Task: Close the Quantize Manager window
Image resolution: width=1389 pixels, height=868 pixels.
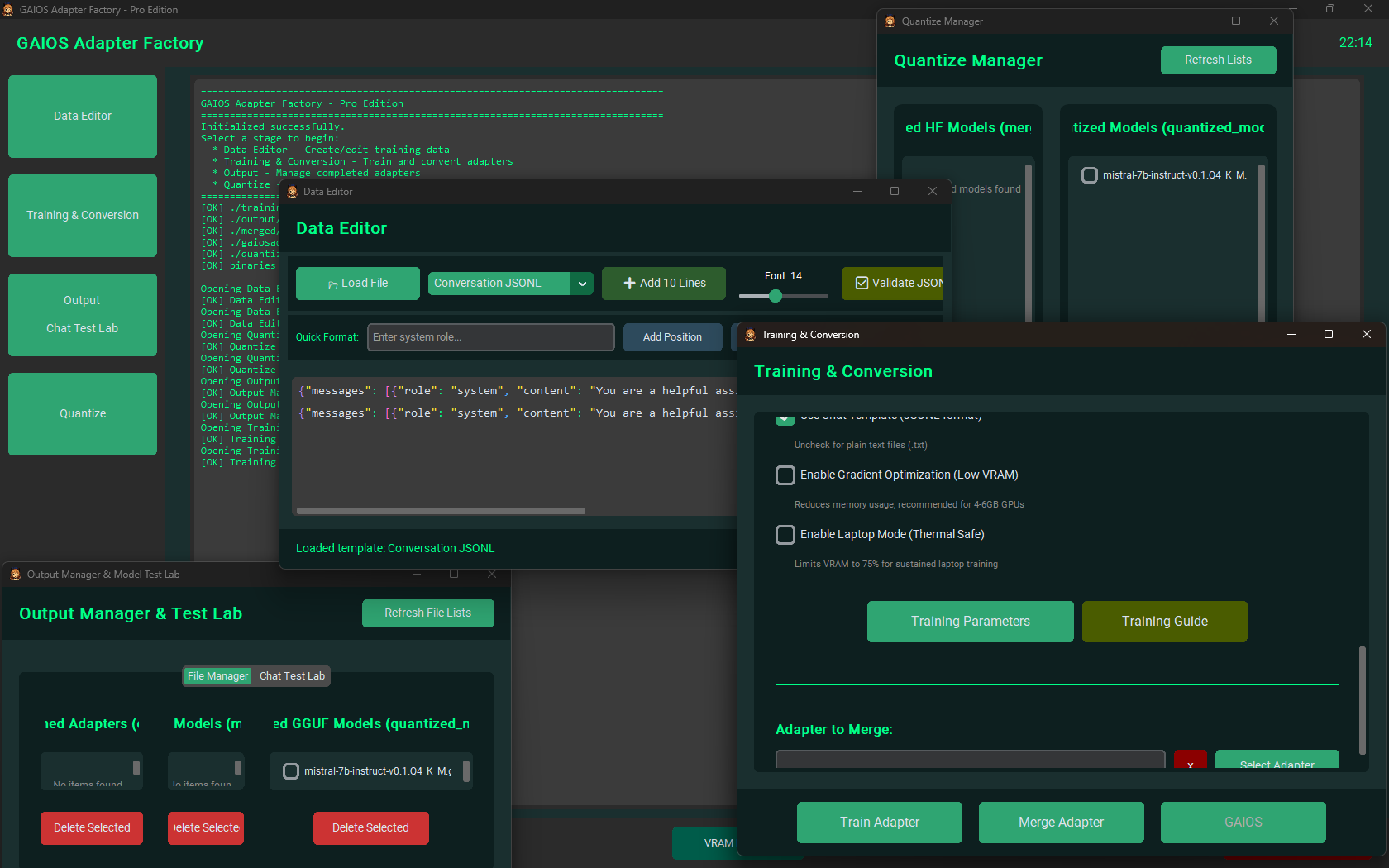Action: [x=1274, y=21]
